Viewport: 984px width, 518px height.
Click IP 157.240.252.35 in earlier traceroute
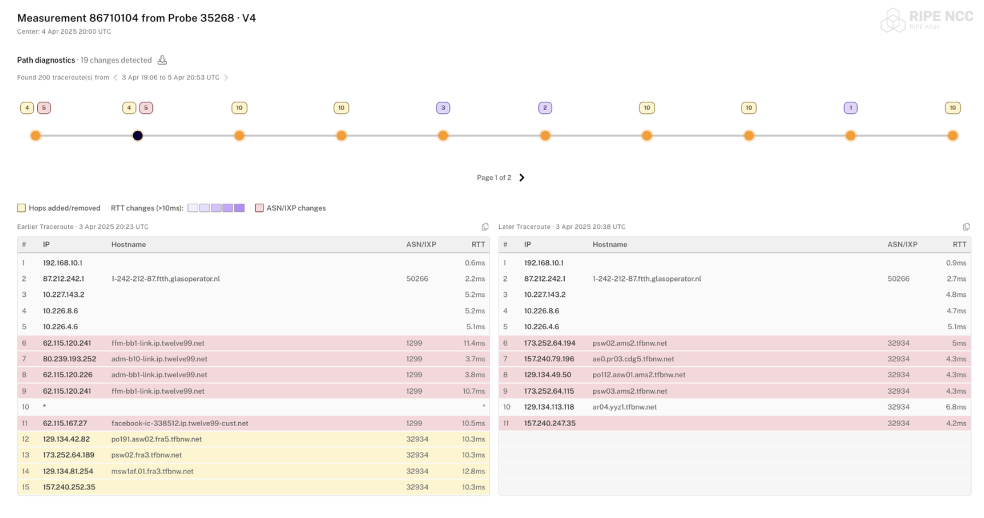click(x=69, y=487)
